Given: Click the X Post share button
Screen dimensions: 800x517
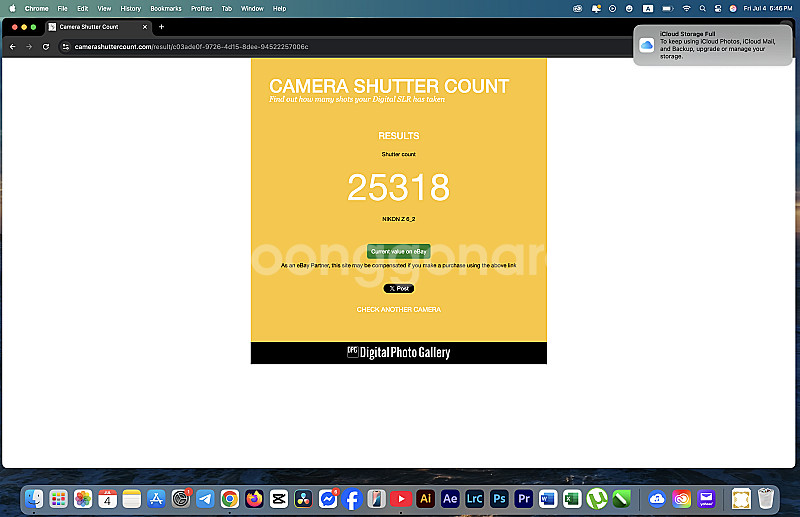Looking at the screenshot, I should click(398, 289).
